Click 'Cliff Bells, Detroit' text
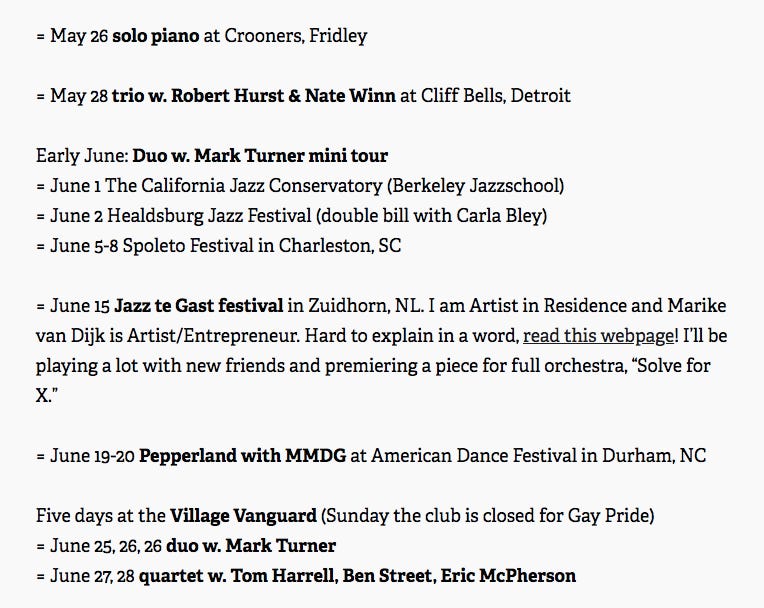 coord(496,95)
